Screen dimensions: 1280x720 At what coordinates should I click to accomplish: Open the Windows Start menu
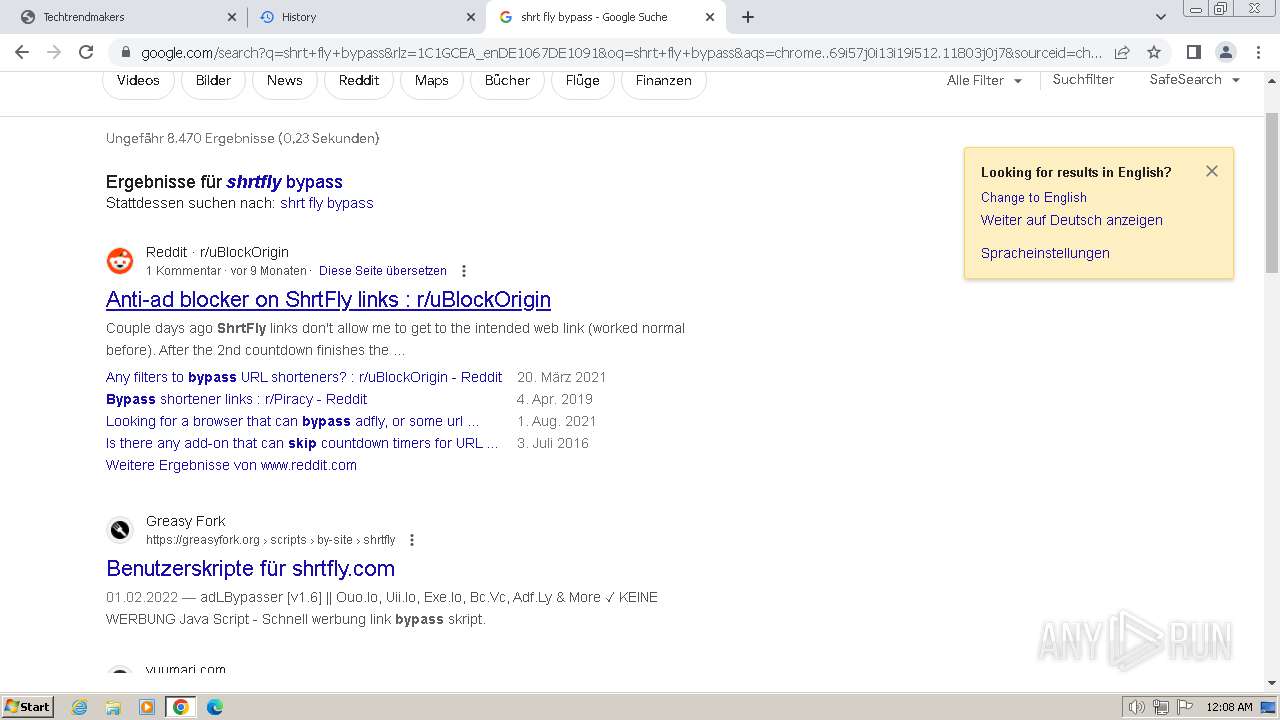pyautogui.click(x=28, y=707)
